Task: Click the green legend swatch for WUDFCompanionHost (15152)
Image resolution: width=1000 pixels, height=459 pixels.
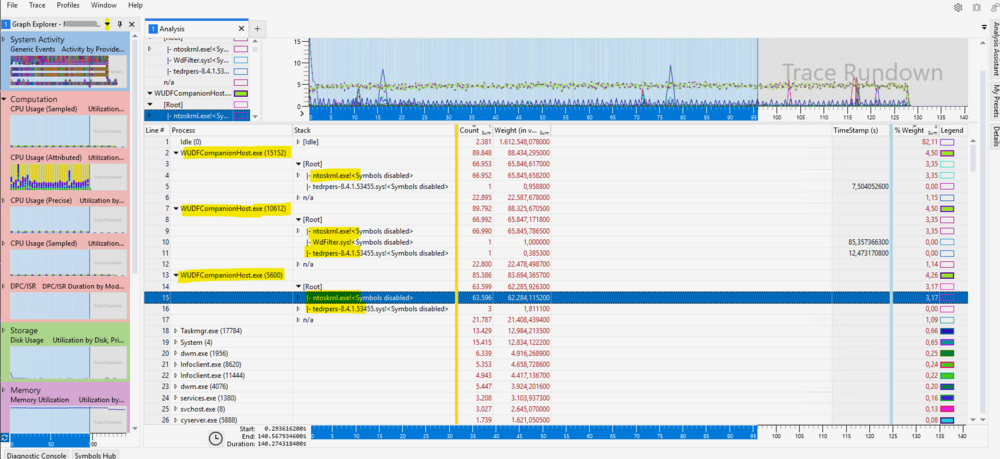Action: 947,153
